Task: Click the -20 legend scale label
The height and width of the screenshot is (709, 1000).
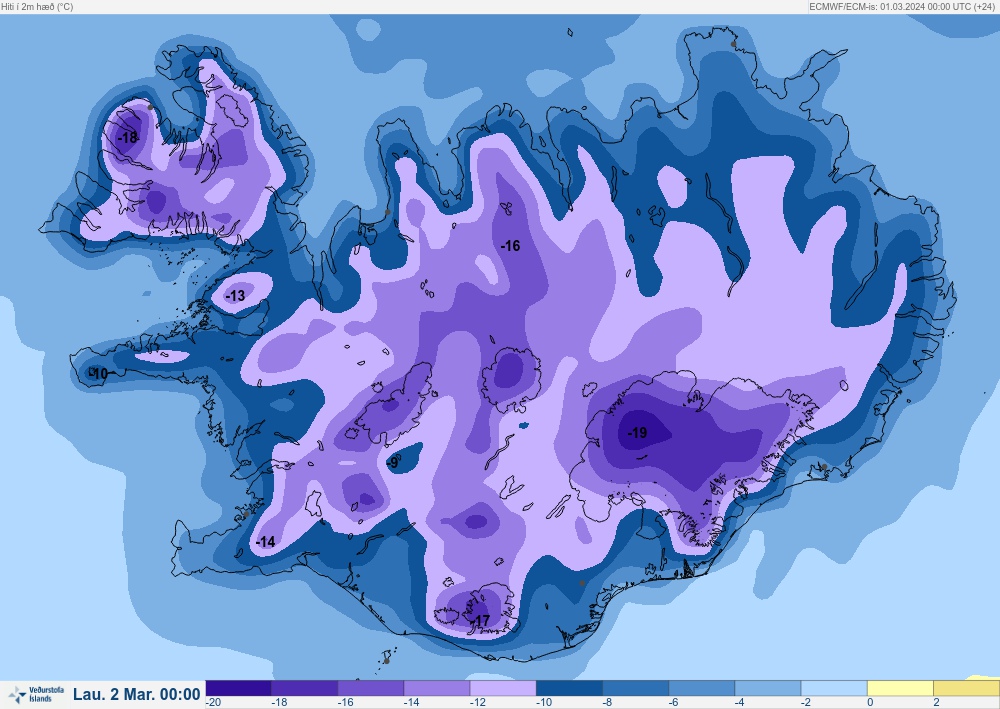Action: tap(214, 703)
